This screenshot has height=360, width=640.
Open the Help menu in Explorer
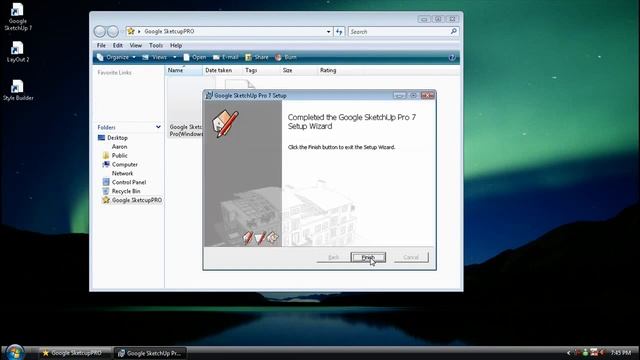tap(176, 45)
